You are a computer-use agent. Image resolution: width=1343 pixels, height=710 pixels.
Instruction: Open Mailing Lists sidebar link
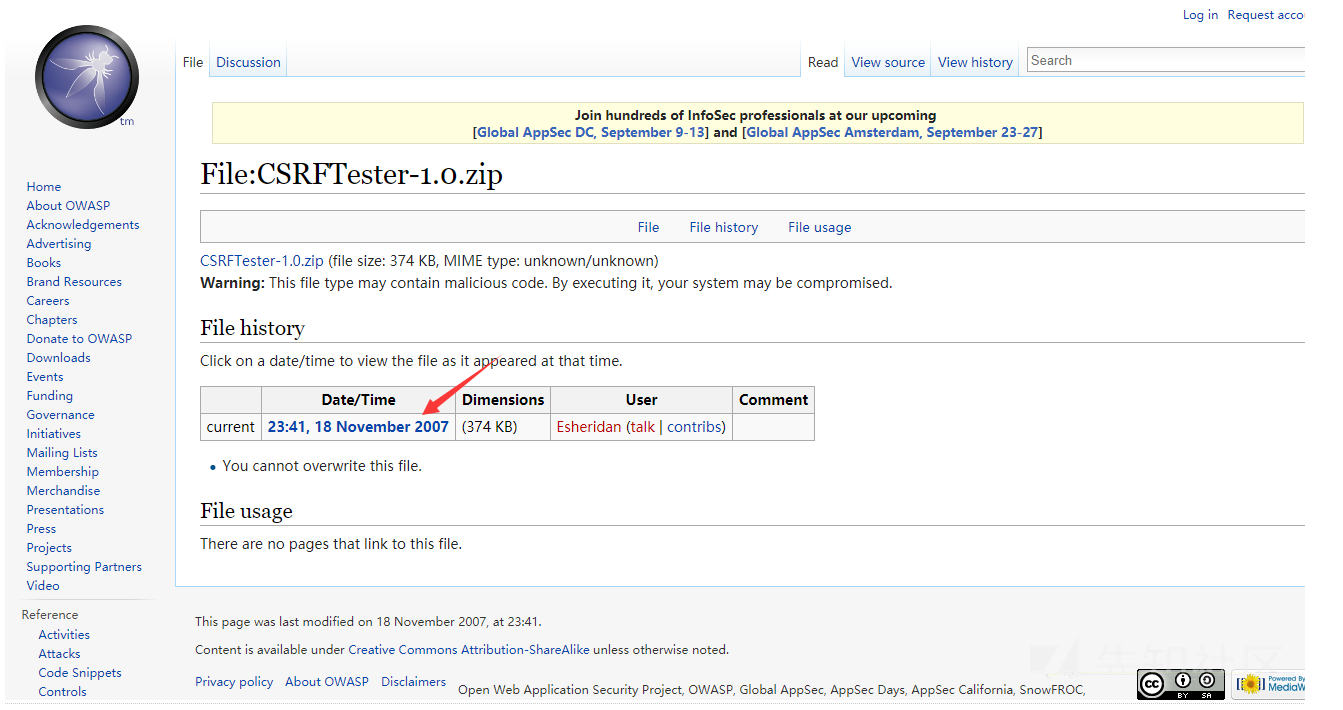click(62, 453)
